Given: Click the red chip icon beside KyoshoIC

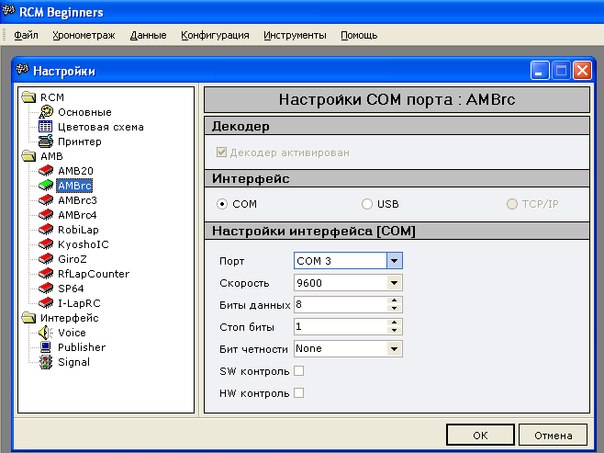Looking at the screenshot, I should 45,244.
